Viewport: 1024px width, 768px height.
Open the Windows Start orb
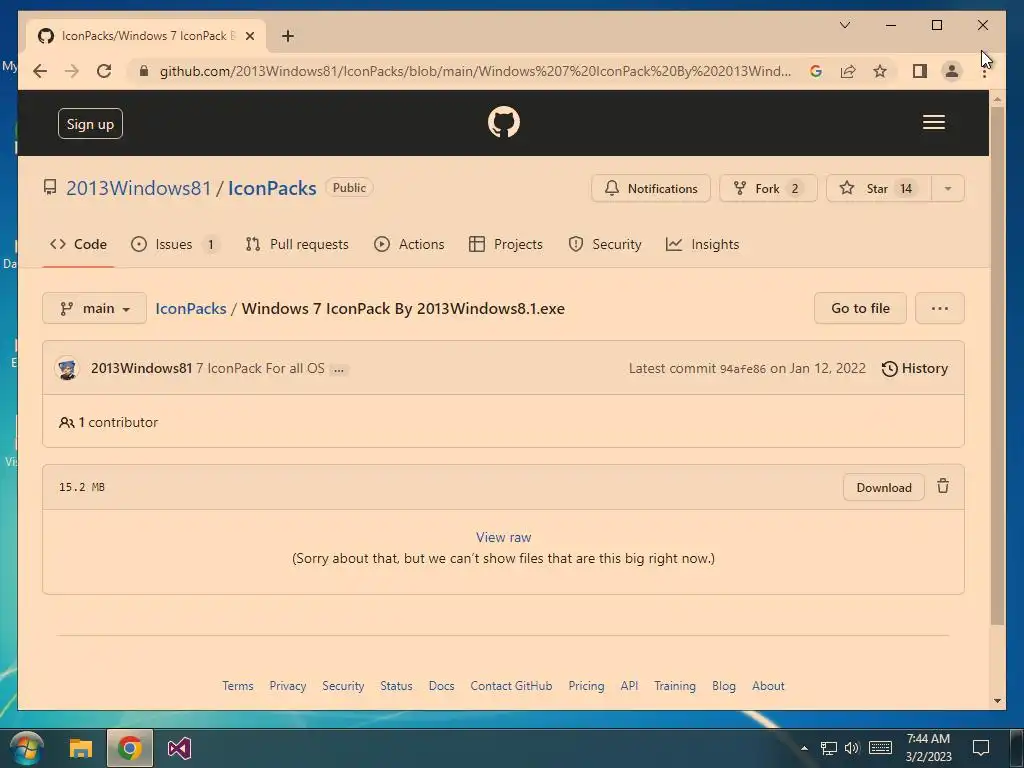click(27, 748)
